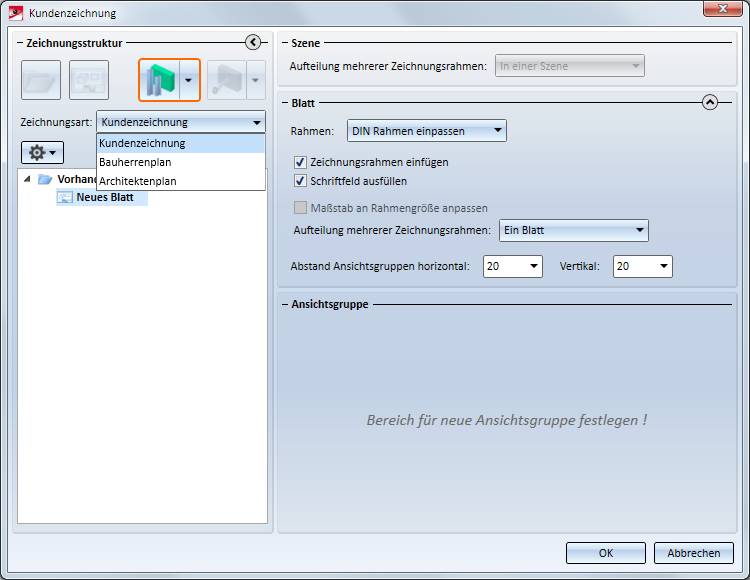
Task: Collapse the Blatt section with up chevron
Action: pos(710,102)
